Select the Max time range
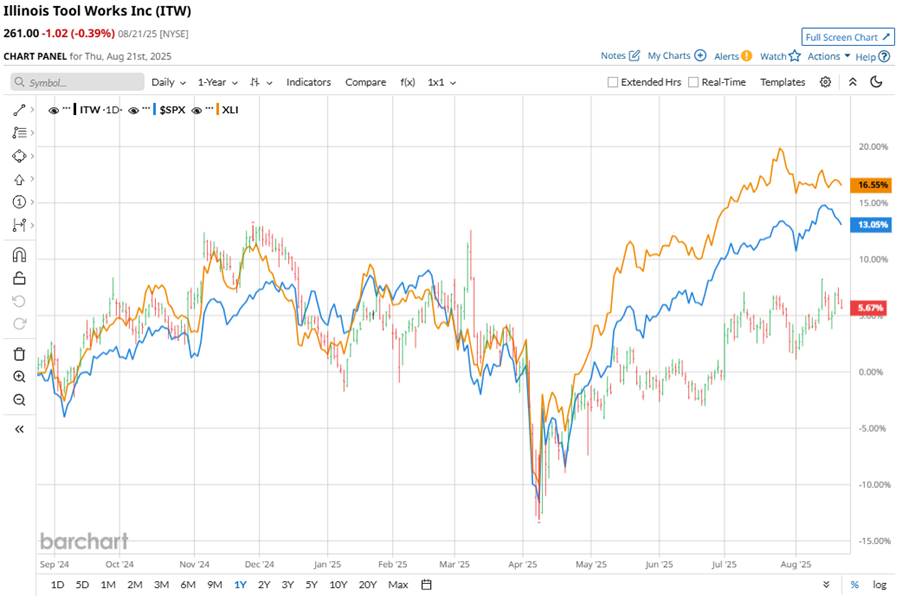 398,585
